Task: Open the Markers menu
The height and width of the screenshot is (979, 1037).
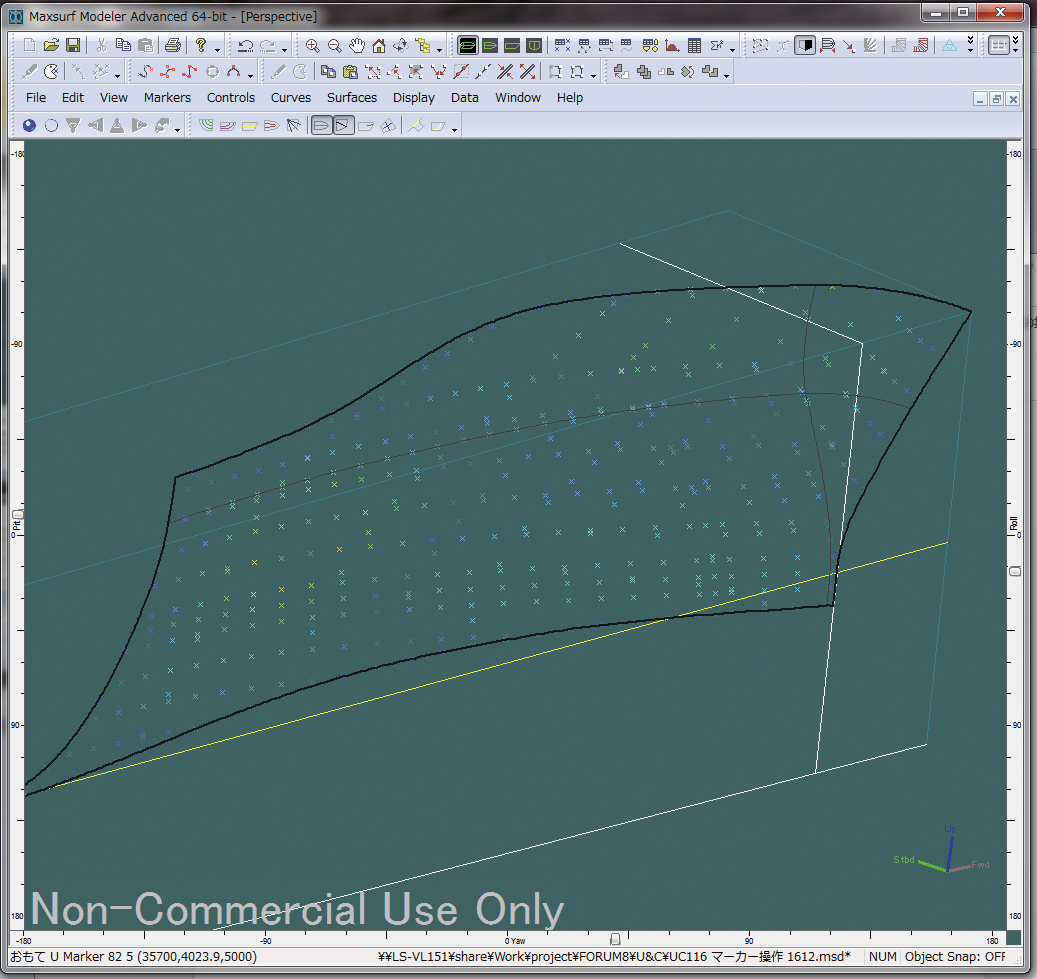Action: [167, 98]
